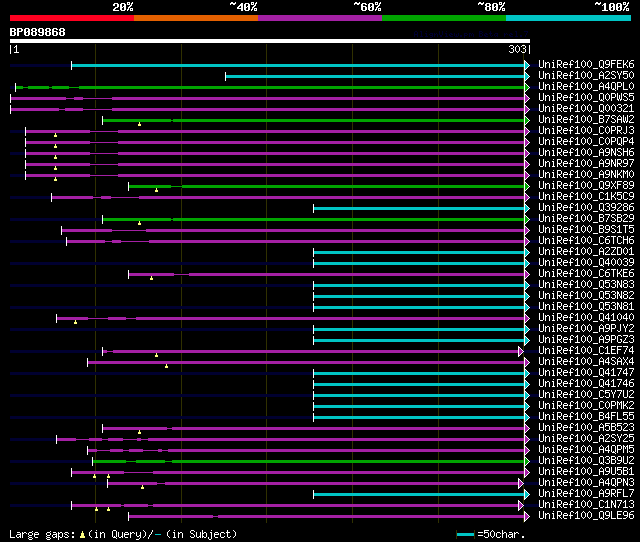Screen dimensions: 640x542
Task: Click the UniRef100_A5B523 label
Action: [x=586, y=428]
